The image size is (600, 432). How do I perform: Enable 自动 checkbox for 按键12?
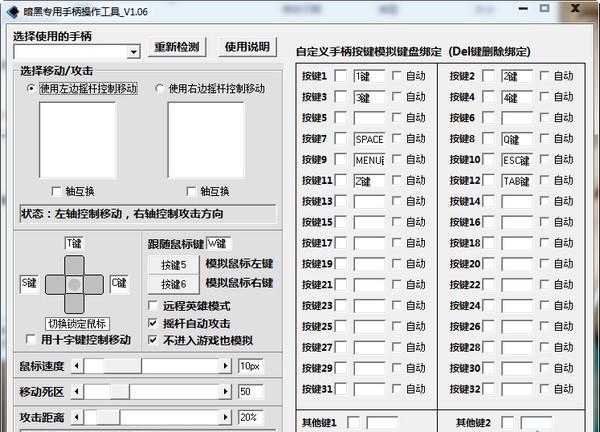[x=544, y=180]
